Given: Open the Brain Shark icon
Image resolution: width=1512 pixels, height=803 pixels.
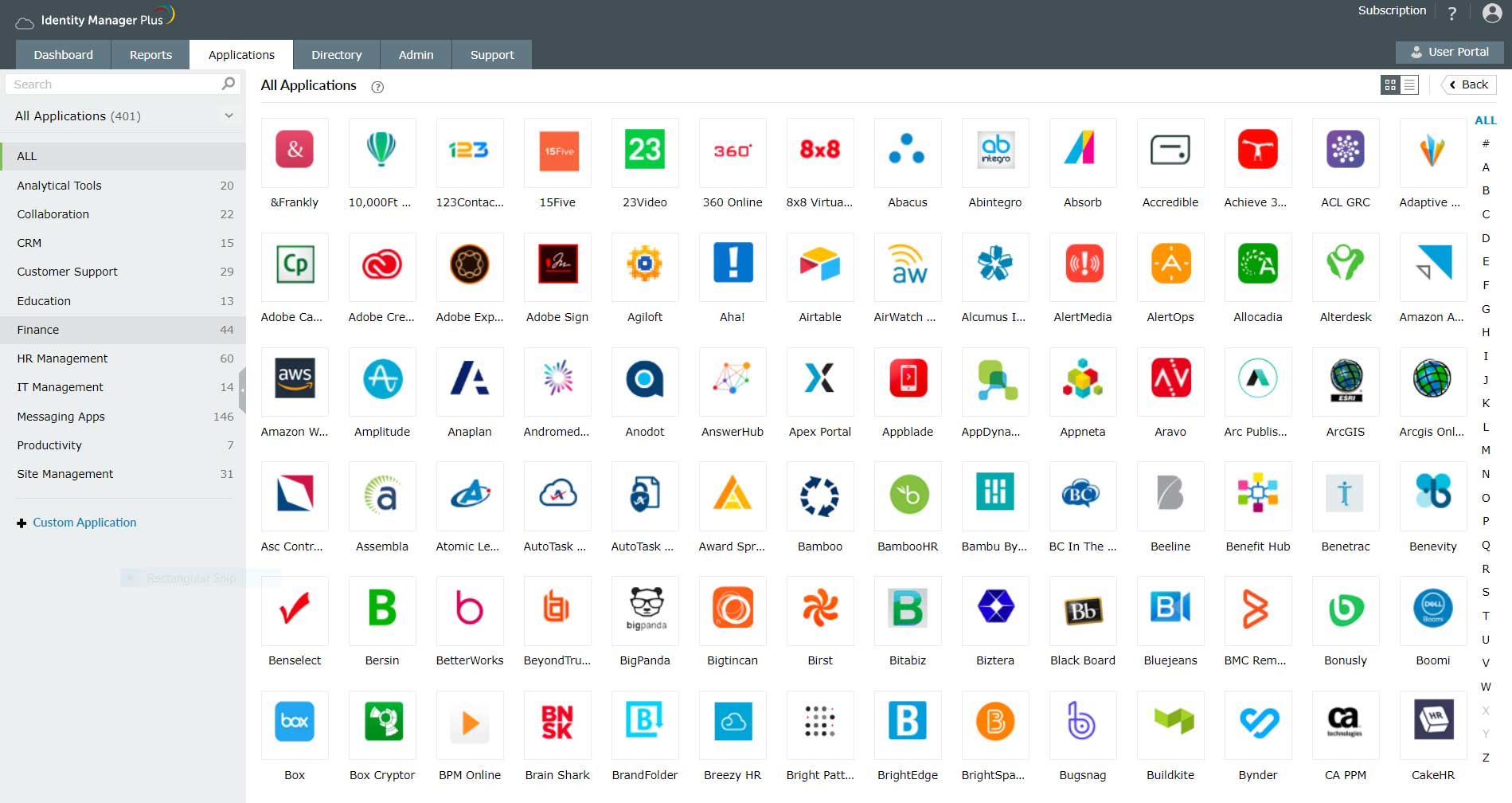Looking at the screenshot, I should 557,724.
